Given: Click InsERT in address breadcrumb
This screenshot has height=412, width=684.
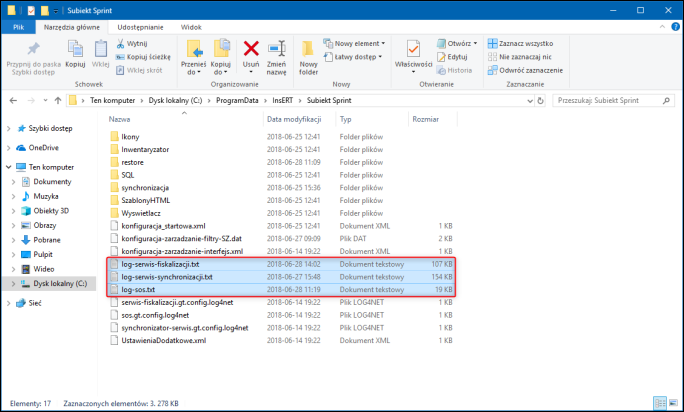Looking at the screenshot, I should (x=283, y=100).
